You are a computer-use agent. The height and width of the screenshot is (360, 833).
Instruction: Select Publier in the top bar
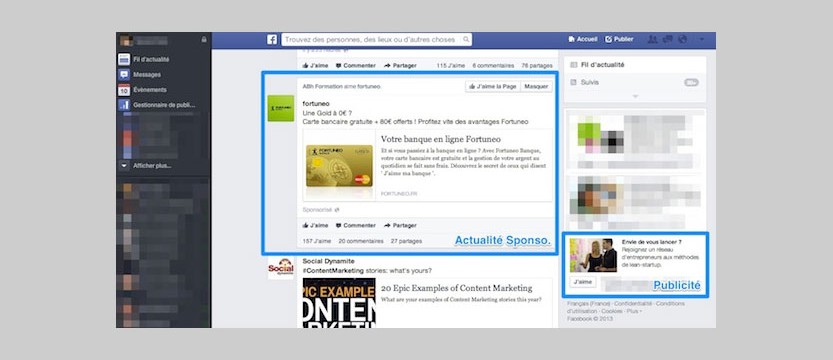coord(619,39)
